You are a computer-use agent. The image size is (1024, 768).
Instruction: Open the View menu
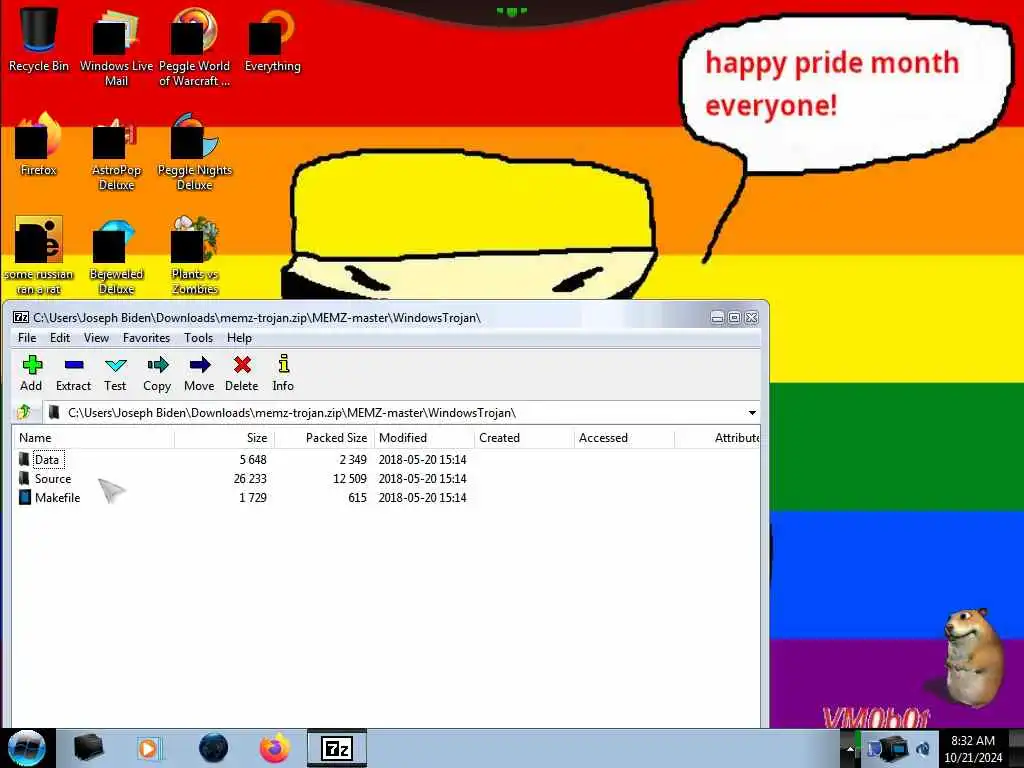(96, 338)
